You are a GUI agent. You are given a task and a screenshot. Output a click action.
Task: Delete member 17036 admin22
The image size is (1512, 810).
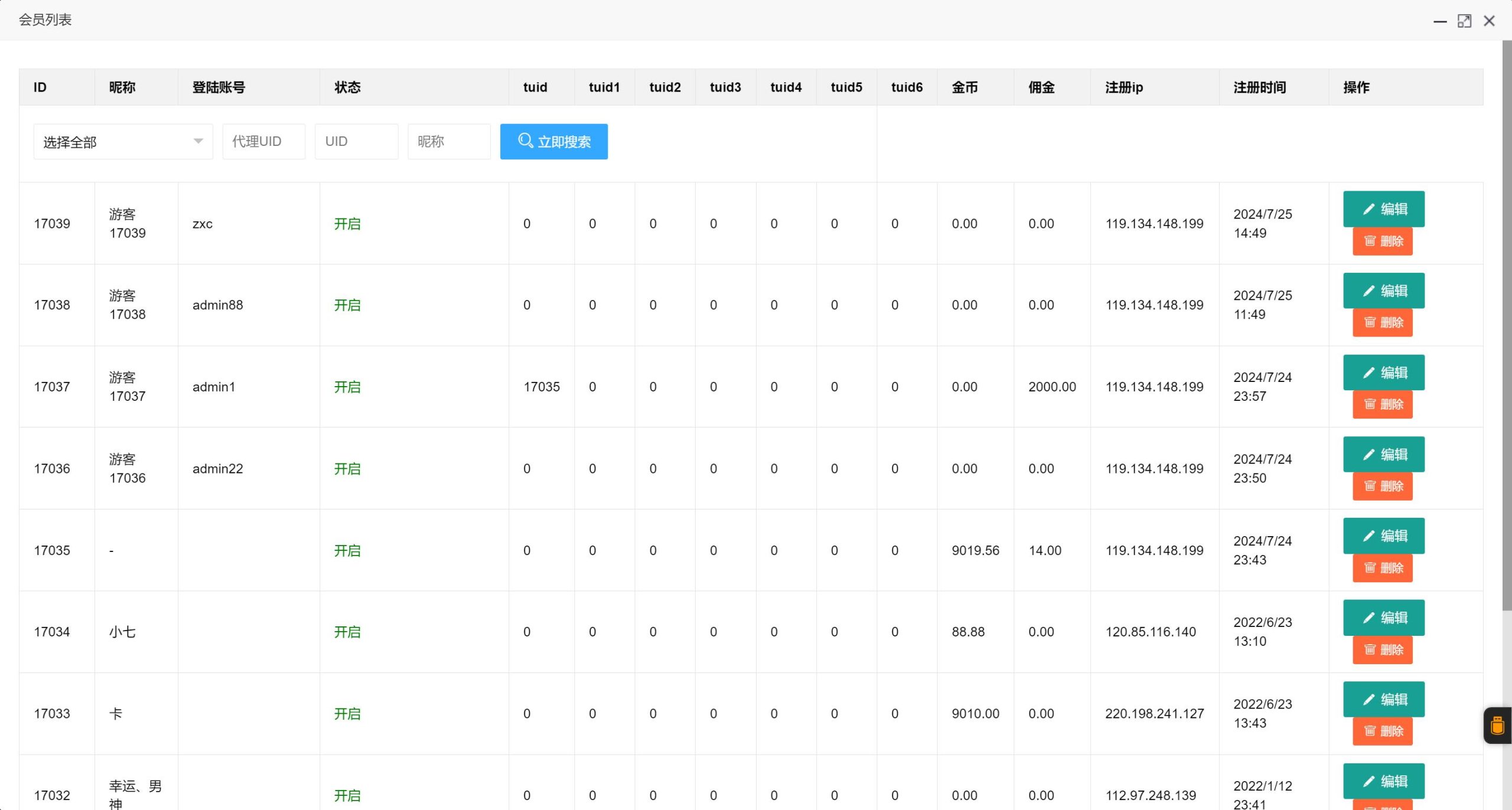1382,486
